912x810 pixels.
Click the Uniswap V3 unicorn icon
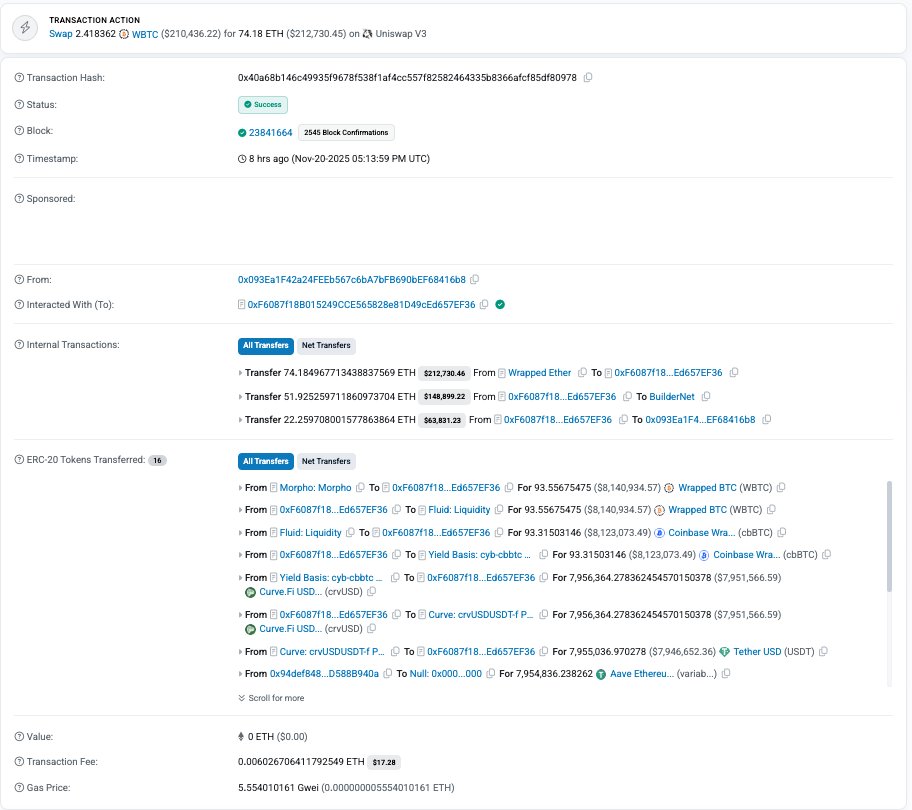coord(367,33)
